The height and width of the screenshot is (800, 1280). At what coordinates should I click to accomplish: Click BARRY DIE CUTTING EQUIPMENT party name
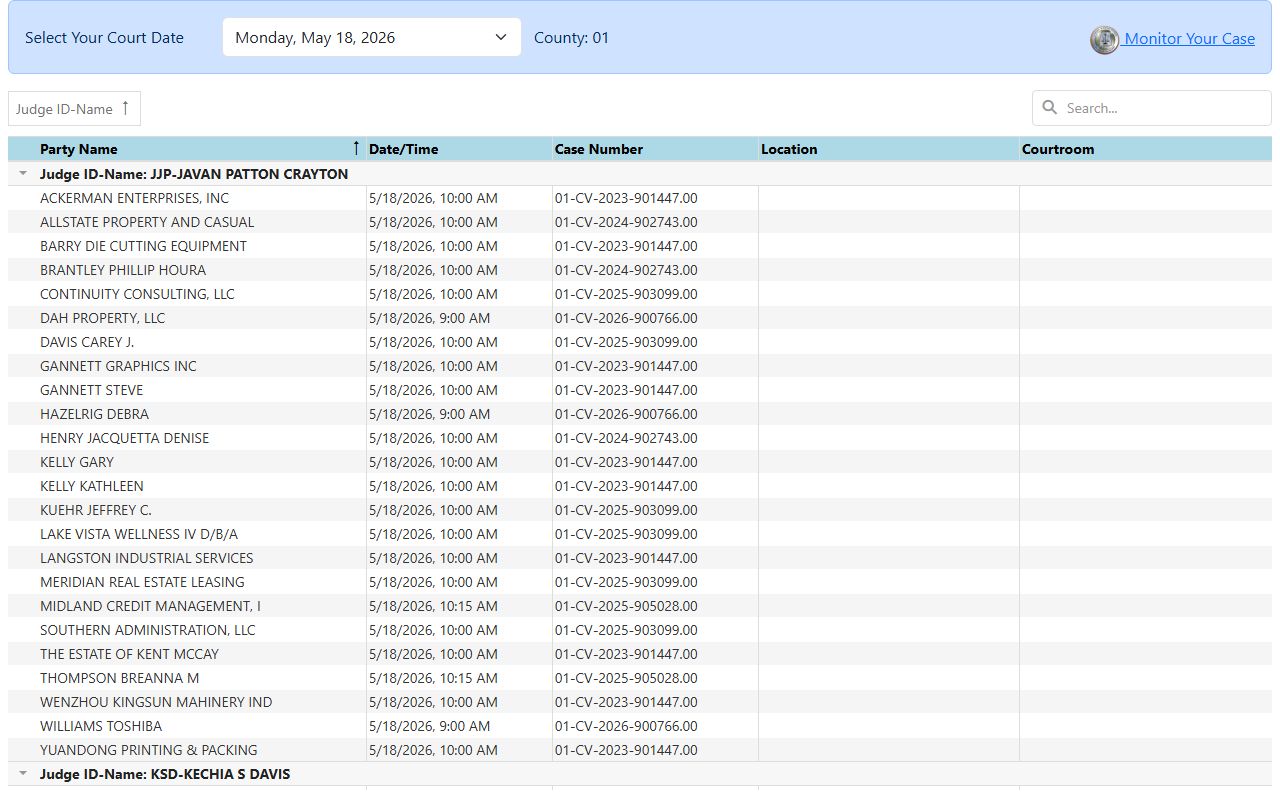pyautogui.click(x=143, y=246)
